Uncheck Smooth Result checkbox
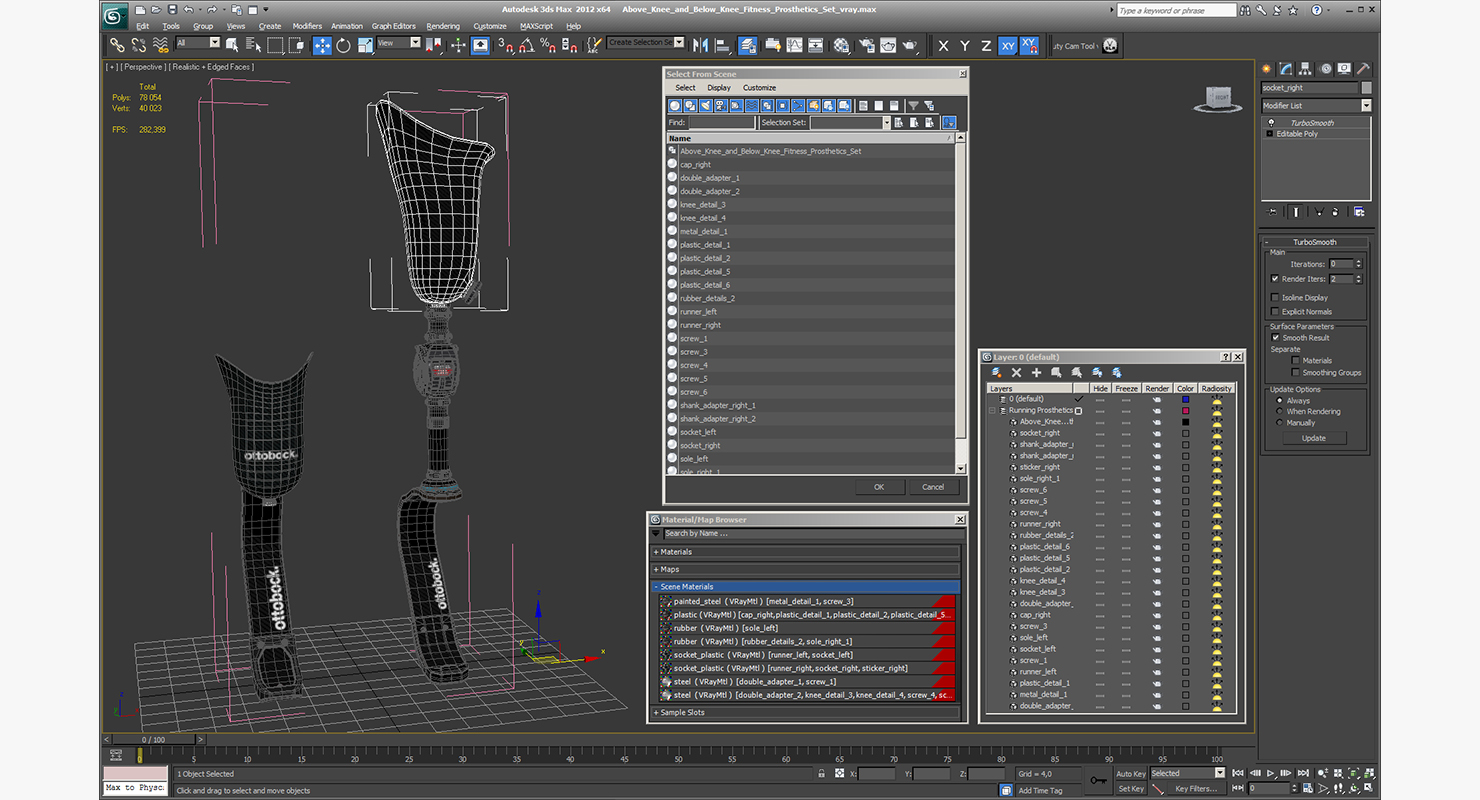The image size is (1480, 800). click(1274, 337)
